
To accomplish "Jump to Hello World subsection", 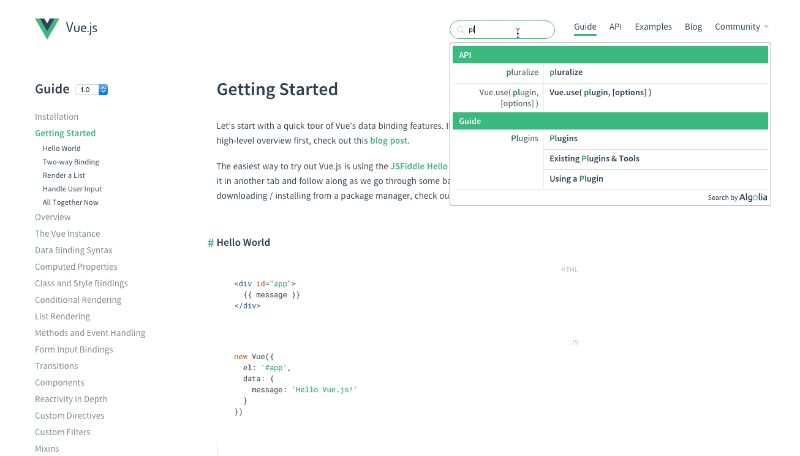I will [61, 148].
